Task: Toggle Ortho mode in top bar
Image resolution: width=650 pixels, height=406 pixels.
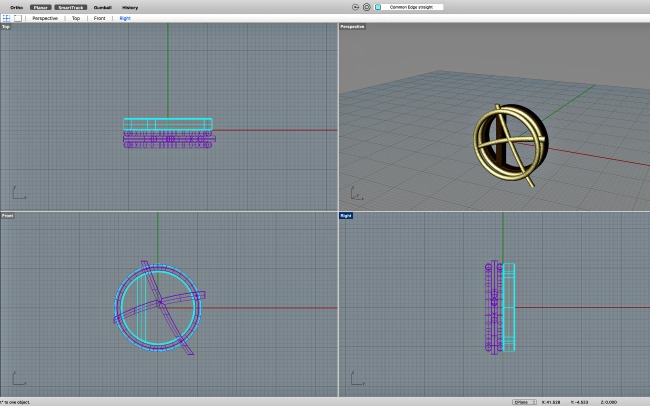Action: pyautogui.click(x=16, y=7)
